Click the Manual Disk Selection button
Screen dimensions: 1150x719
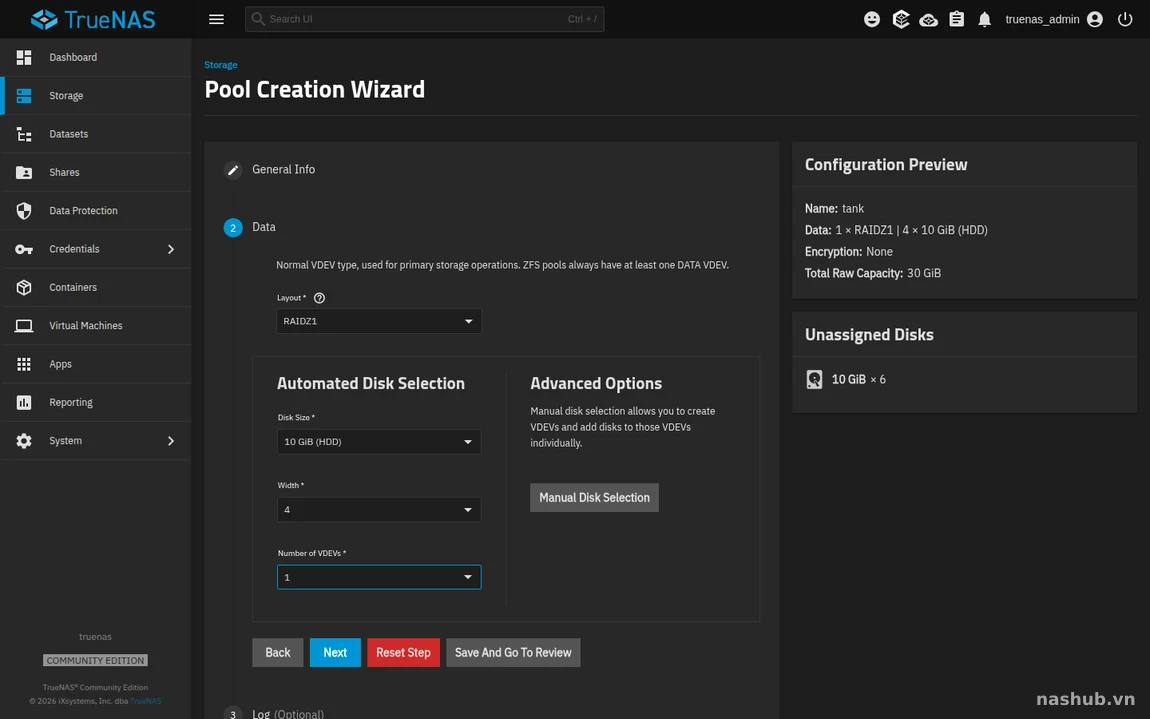pos(594,497)
